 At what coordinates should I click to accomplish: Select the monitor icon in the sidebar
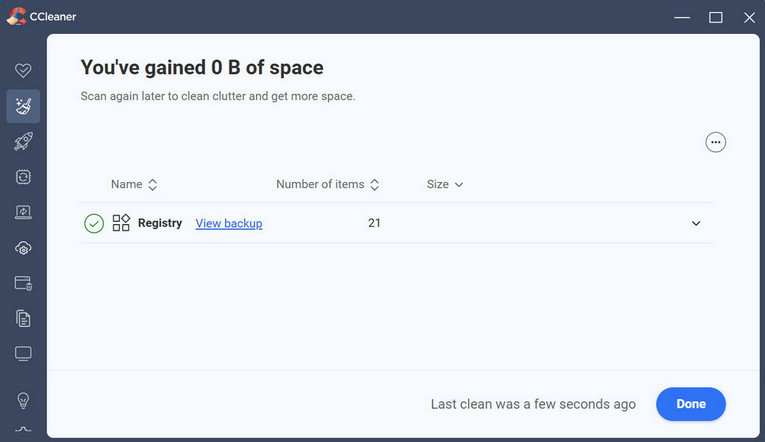23,354
